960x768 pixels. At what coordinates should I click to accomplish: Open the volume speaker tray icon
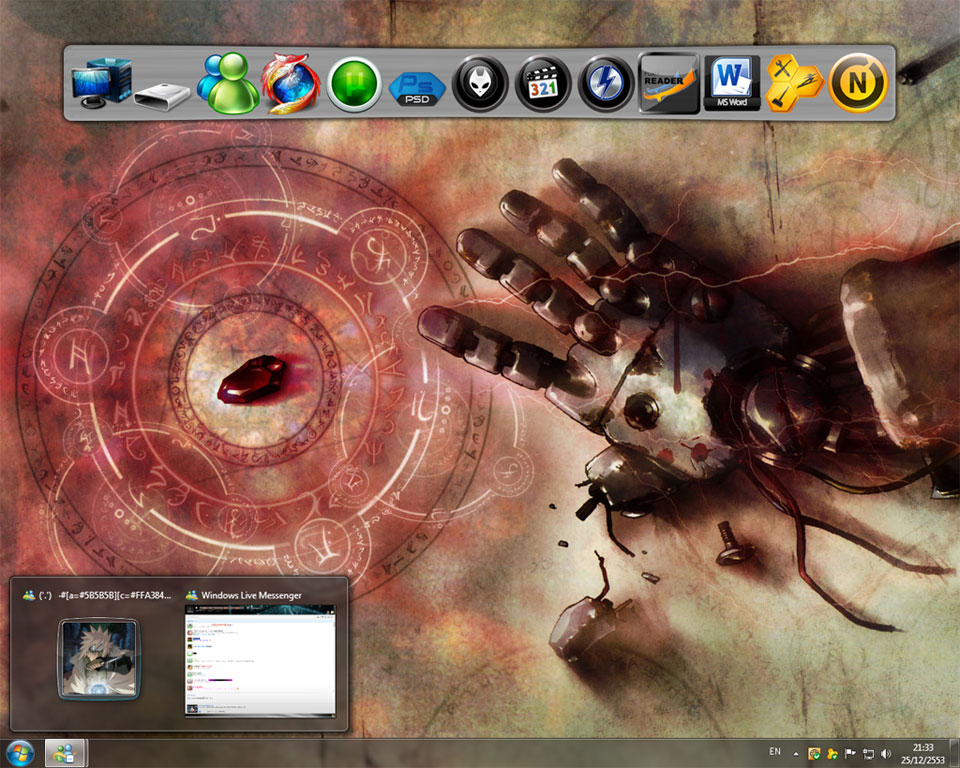tap(885, 754)
